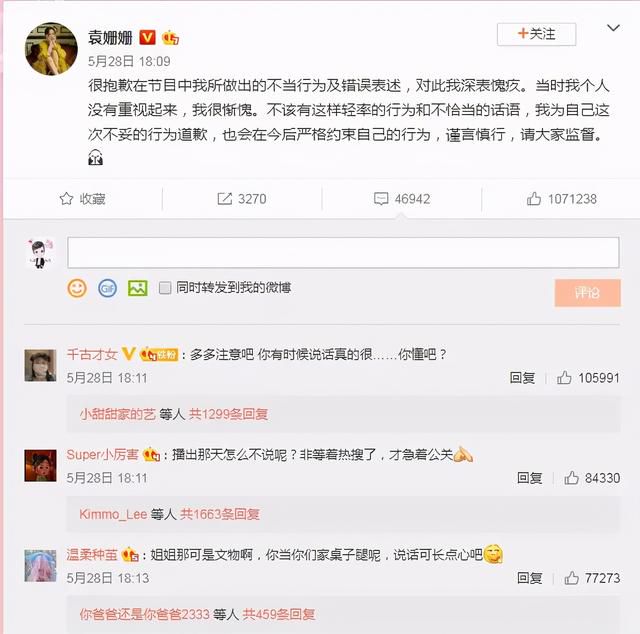The image size is (640, 634).
Task: Click the star 收藏 favorite icon
Action: pyautogui.click(x=67, y=199)
